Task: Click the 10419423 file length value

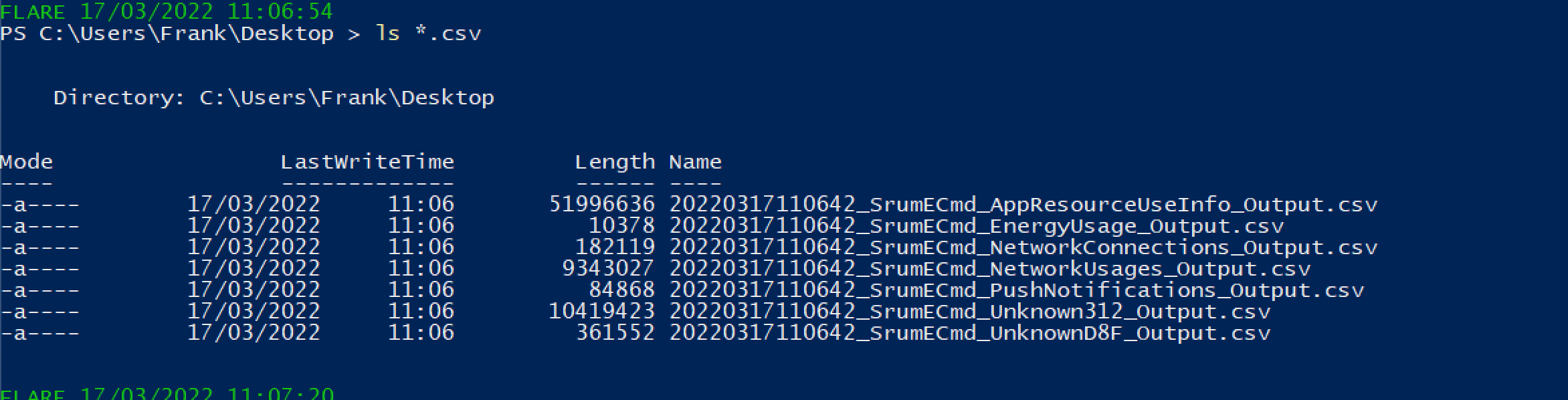Action: (x=601, y=311)
